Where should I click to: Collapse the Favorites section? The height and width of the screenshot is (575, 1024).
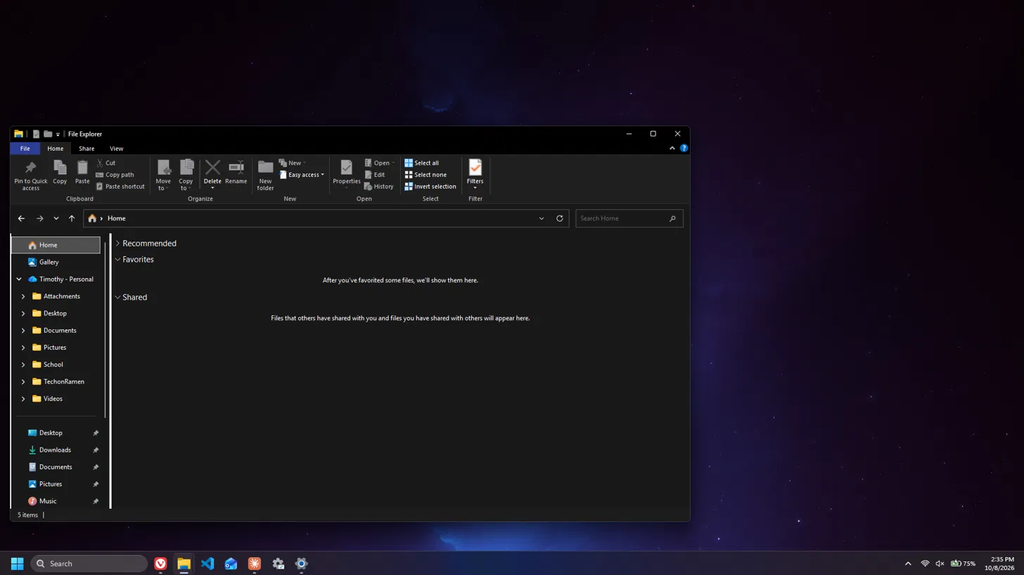(118, 259)
